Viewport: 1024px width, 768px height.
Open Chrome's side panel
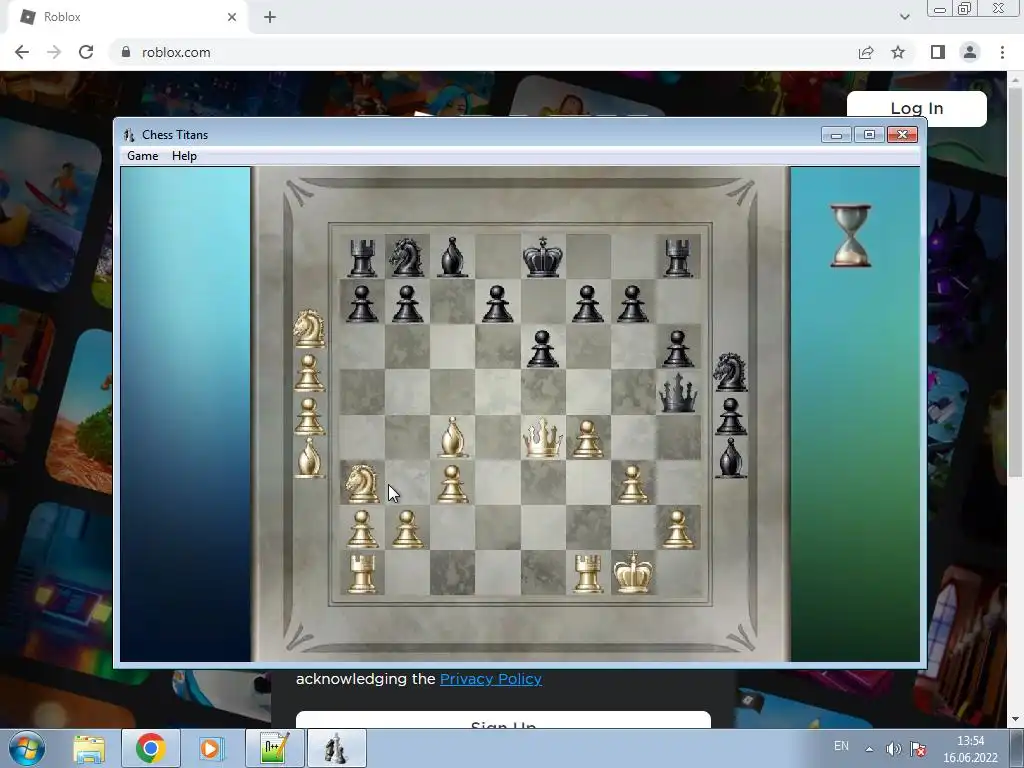938,52
